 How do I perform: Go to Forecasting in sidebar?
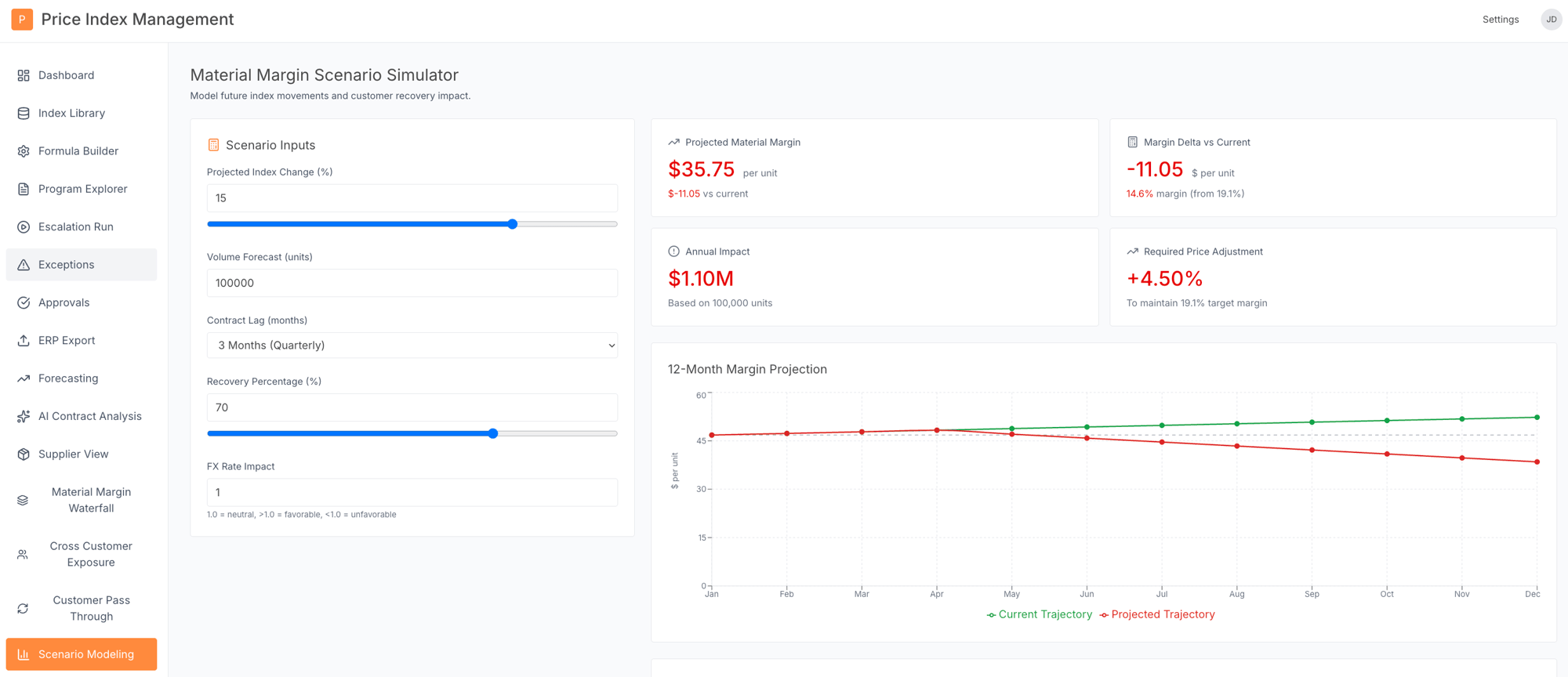[68, 378]
